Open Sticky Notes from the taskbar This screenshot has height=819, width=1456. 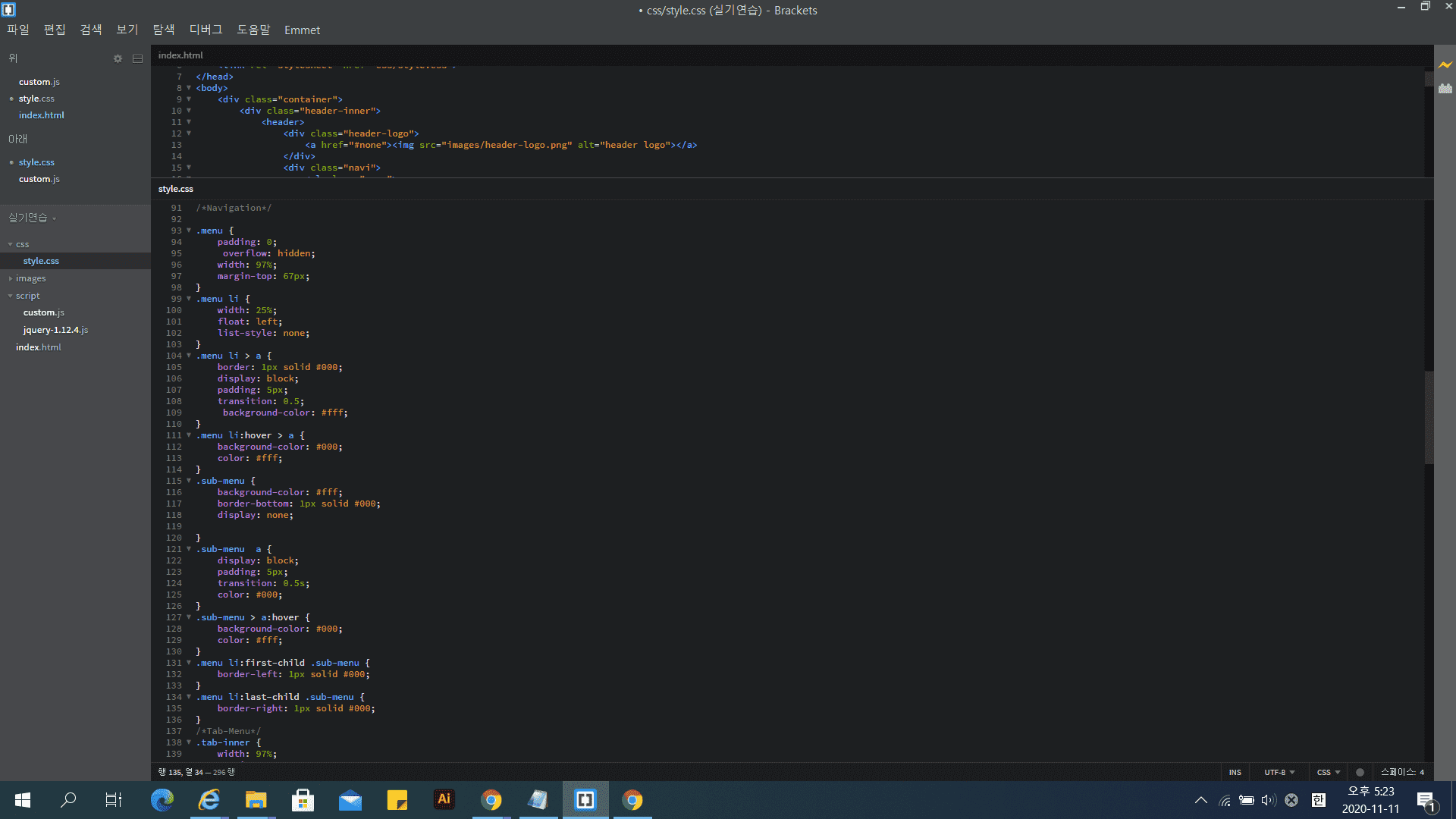point(397,799)
